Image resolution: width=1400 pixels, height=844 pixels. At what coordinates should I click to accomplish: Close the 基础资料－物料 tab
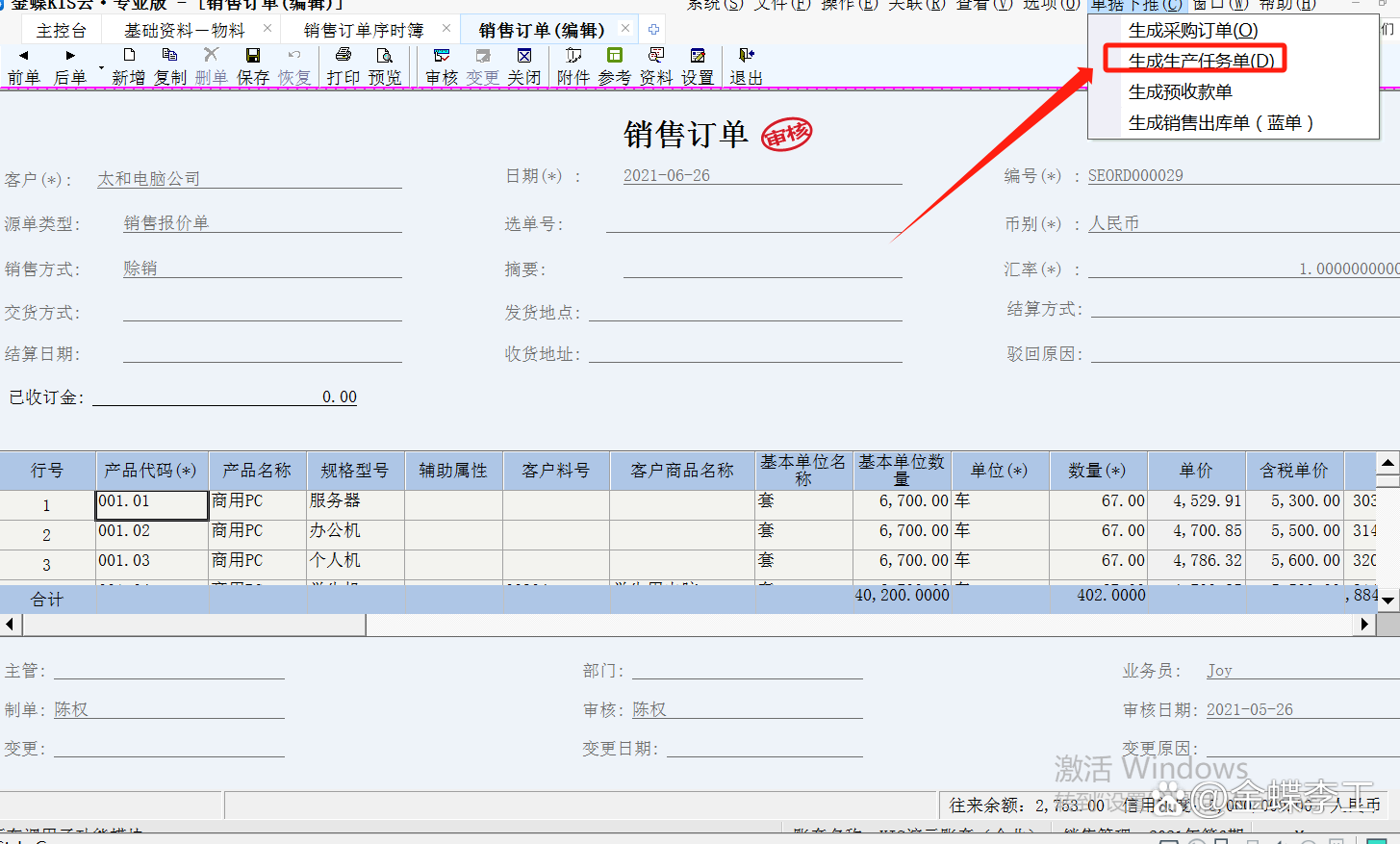click(267, 29)
